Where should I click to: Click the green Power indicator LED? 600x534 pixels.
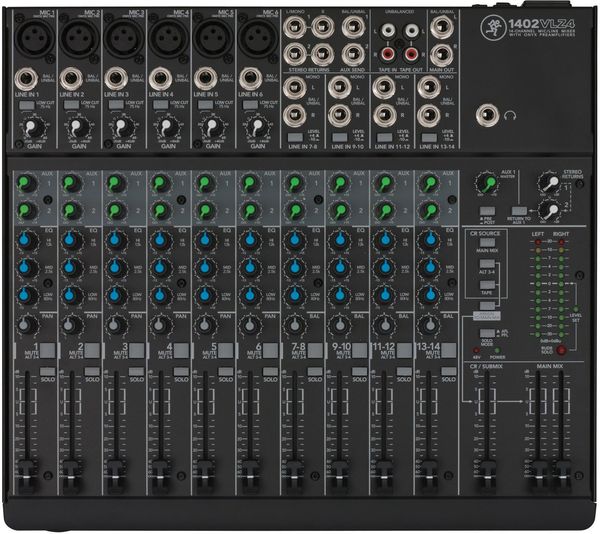coord(497,350)
